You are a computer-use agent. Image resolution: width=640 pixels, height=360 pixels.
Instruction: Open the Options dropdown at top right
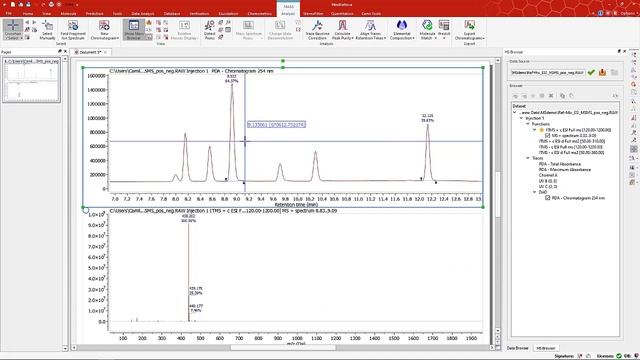pos(627,13)
